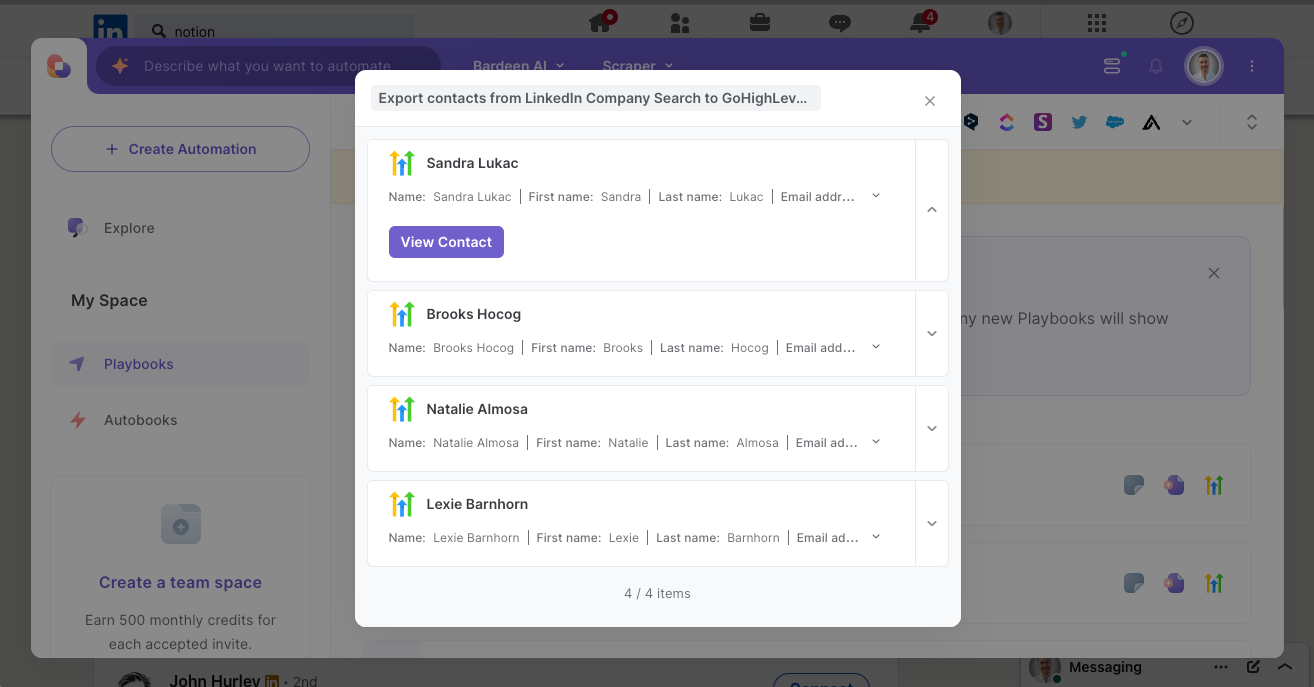The height and width of the screenshot is (687, 1314).
Task: Click the team space folder icon
Action: tap(181, 524)
